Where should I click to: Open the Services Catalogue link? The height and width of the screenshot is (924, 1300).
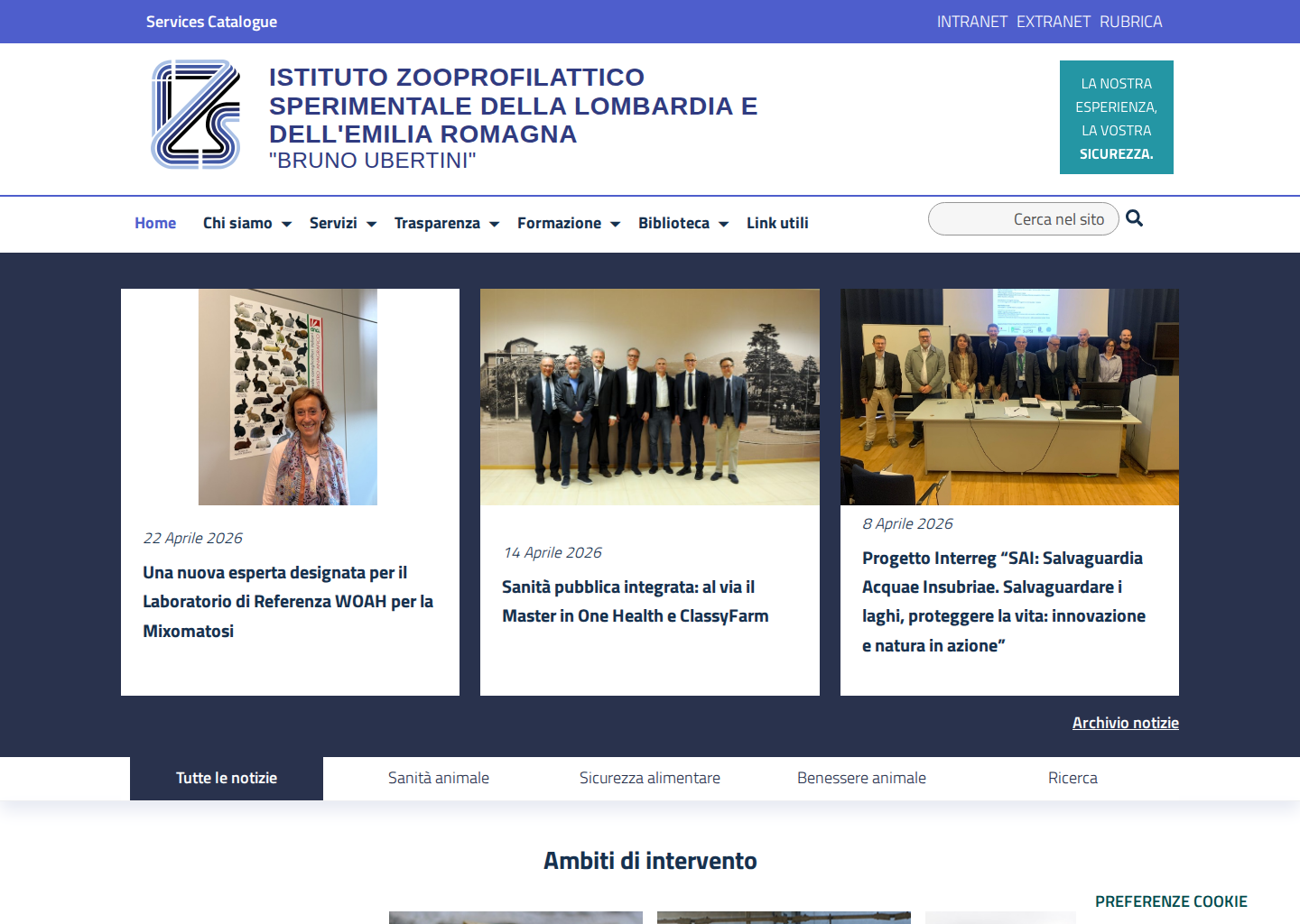pos(211,22)
